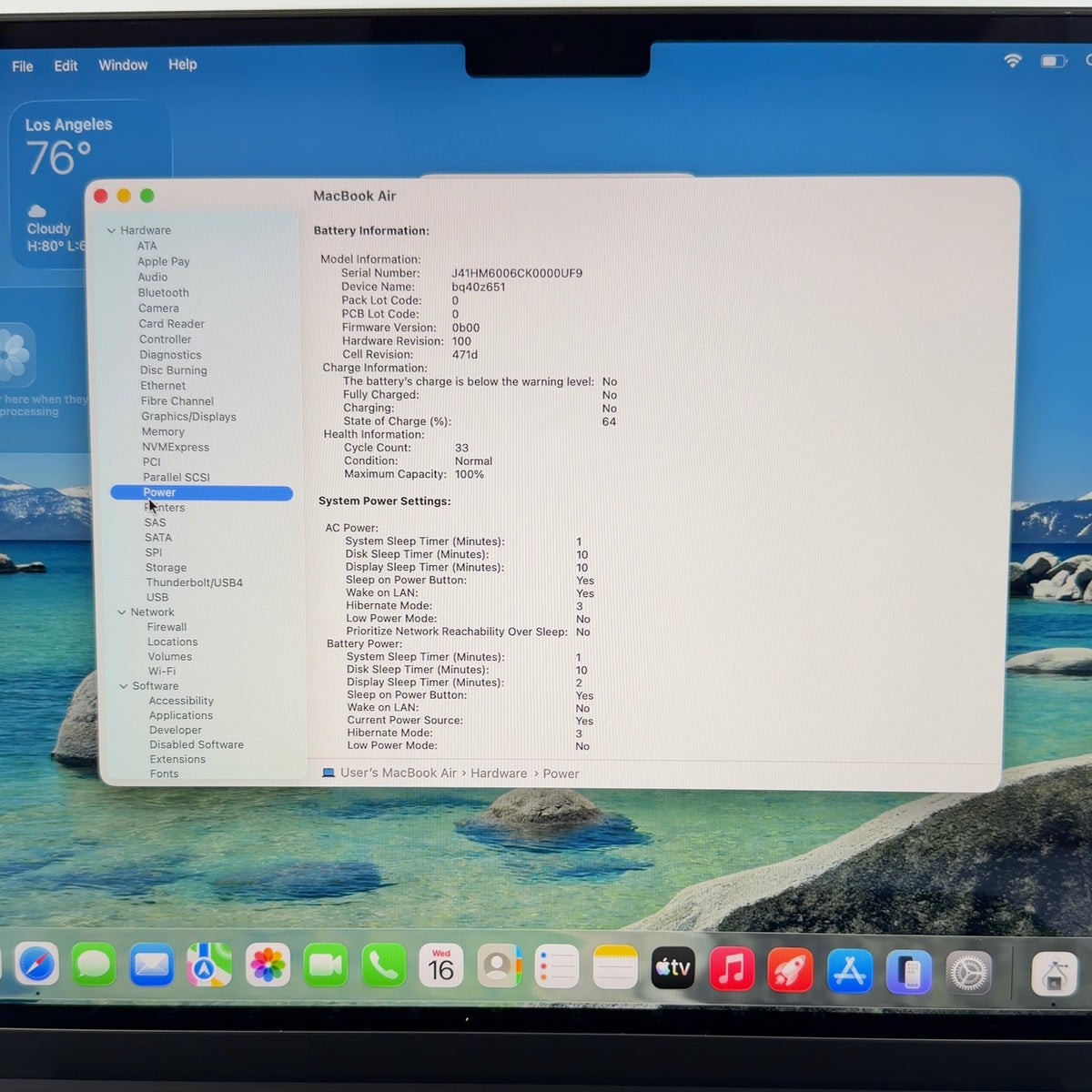1092x1092 pixels.
Task: Select Ethernet in the sidebar
Action: pos(163,385)
